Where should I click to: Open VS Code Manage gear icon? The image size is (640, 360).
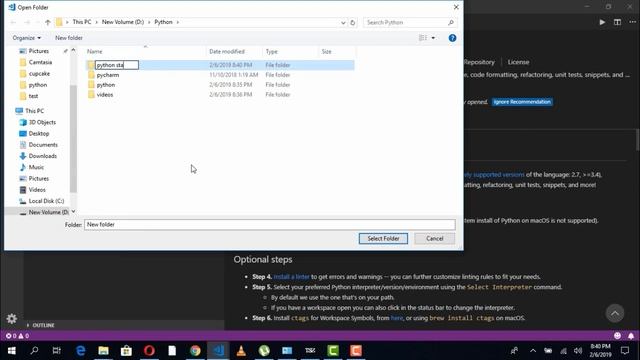click(x=12, y=318)
